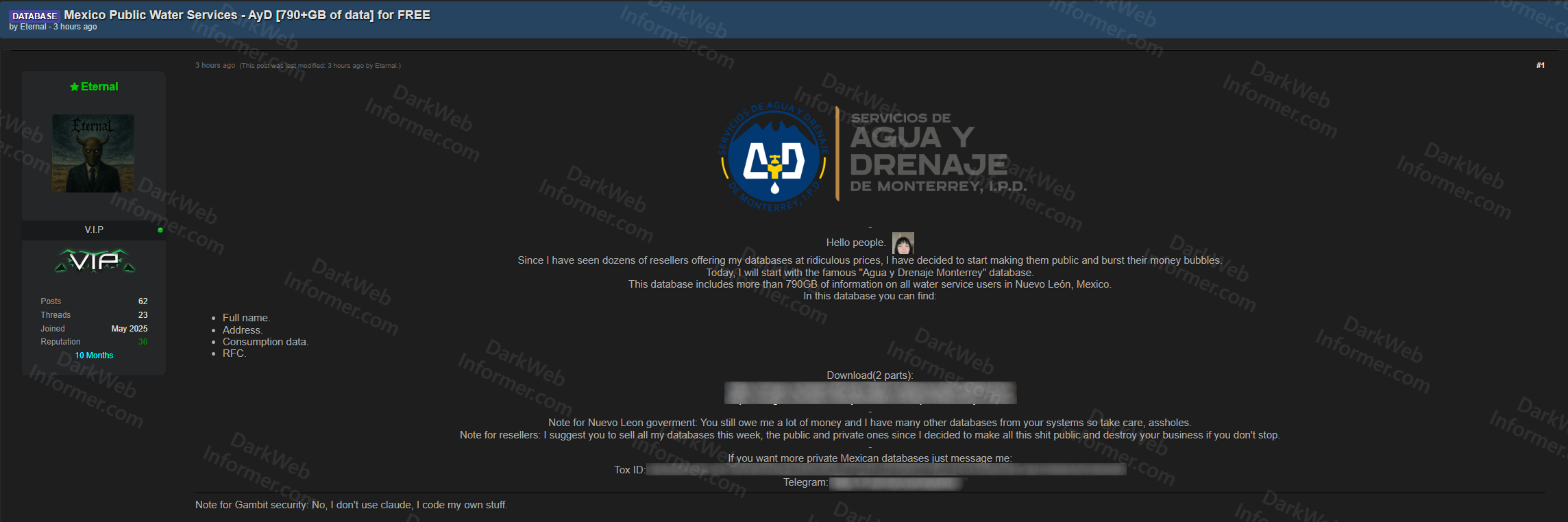Select the V.I.P user title text
1568x522 pixels.
[94, 229]
